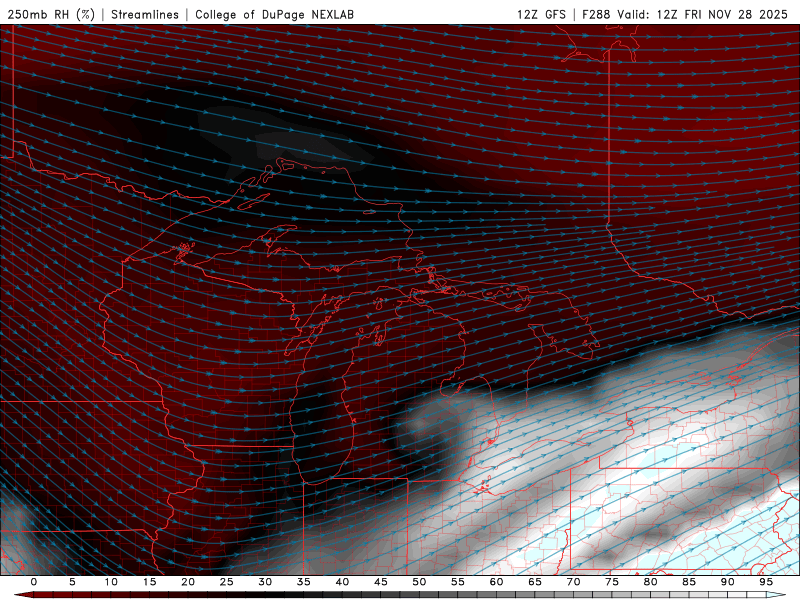This screenshot has height=600, width=800.
Task: Click the '15' value on color scale
Action: (149, 582)
